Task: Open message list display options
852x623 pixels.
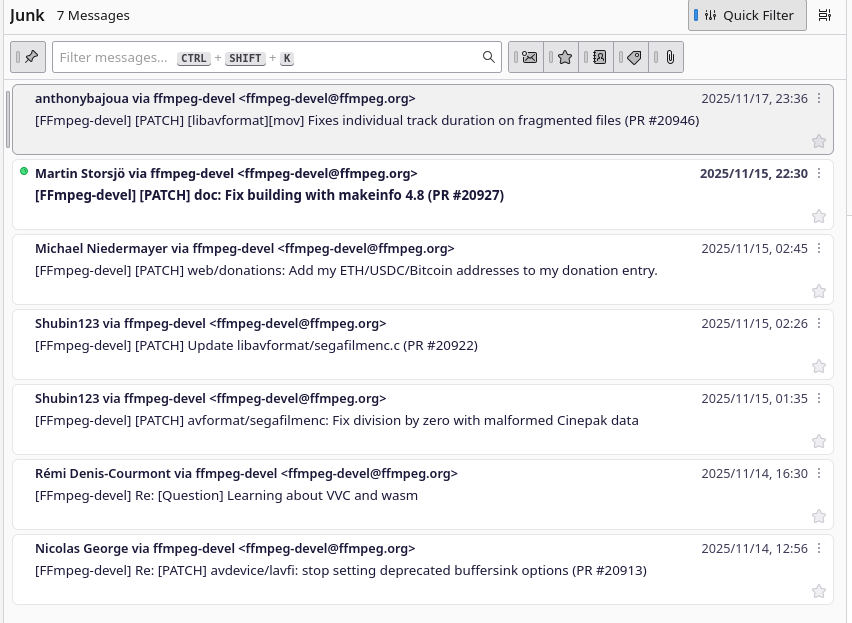Action: pyautogui.click(x=825, y=16)
